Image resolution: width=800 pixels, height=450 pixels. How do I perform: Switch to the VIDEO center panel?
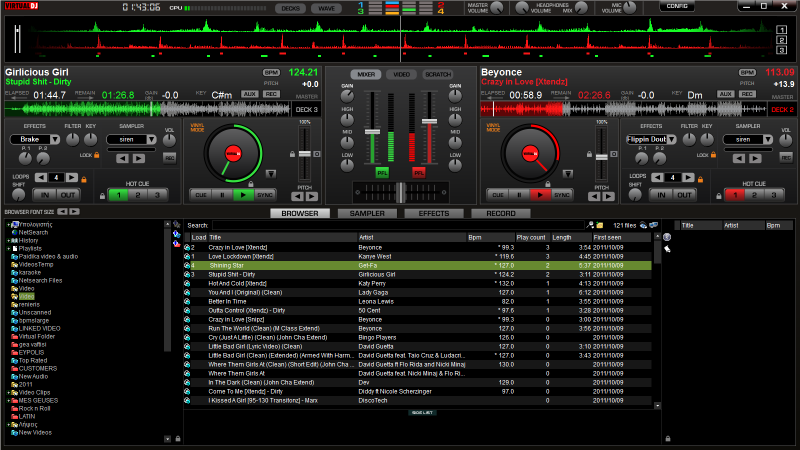pyautogui.click(x=402, y=74)
